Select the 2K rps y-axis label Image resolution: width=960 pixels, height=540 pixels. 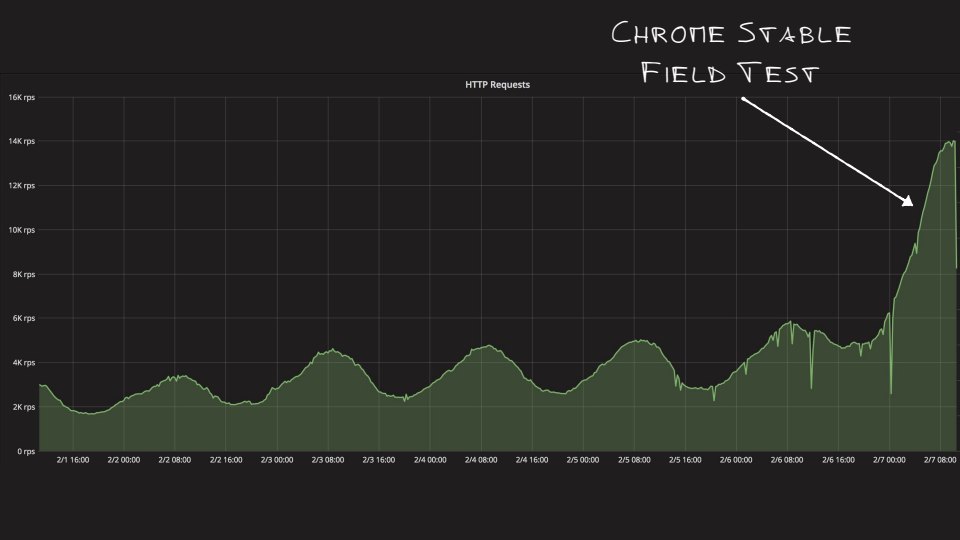[24, 407]
